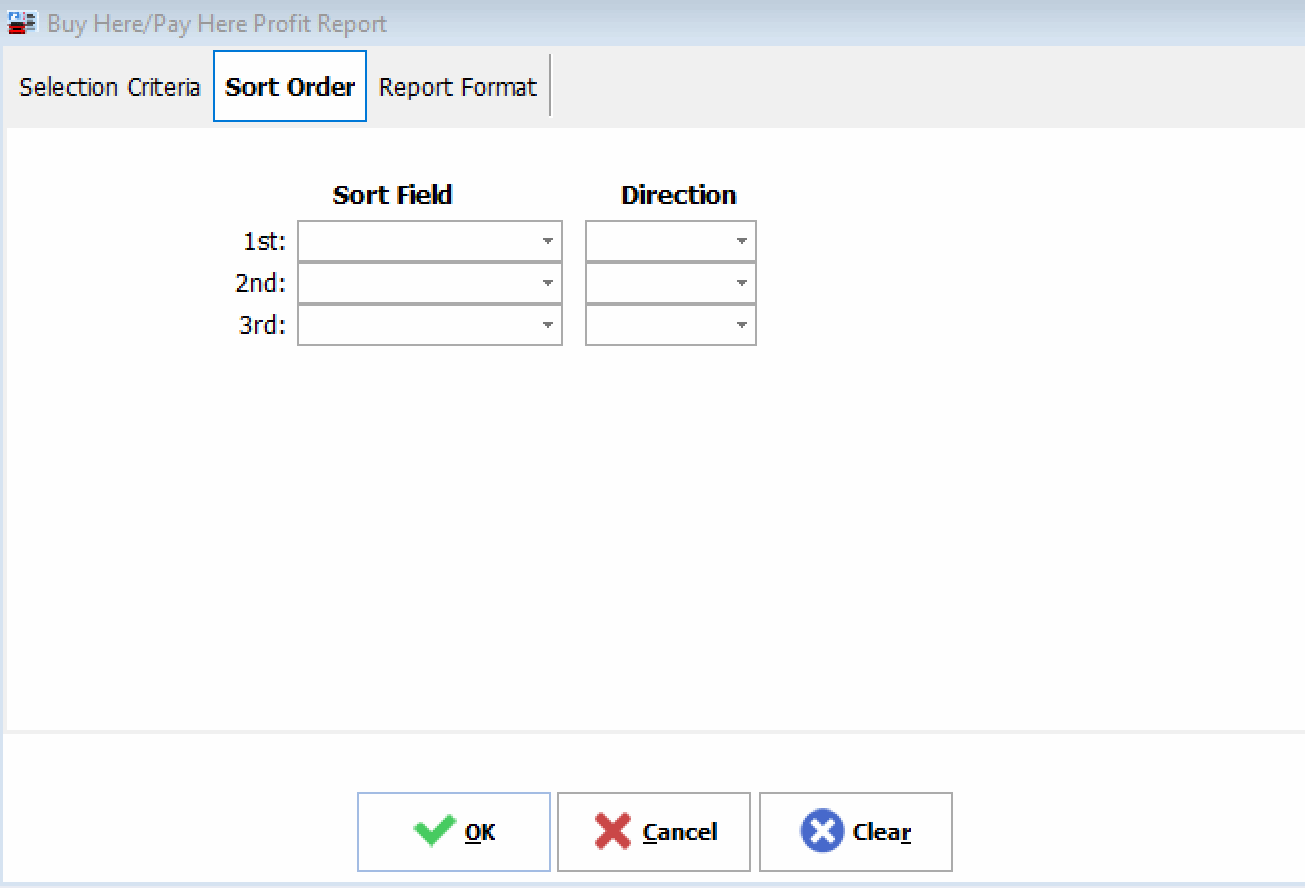The image size is (1305, 888).
Task: Click inside the 2nd Sort Field combo box
Action: (x=420, y=283)
